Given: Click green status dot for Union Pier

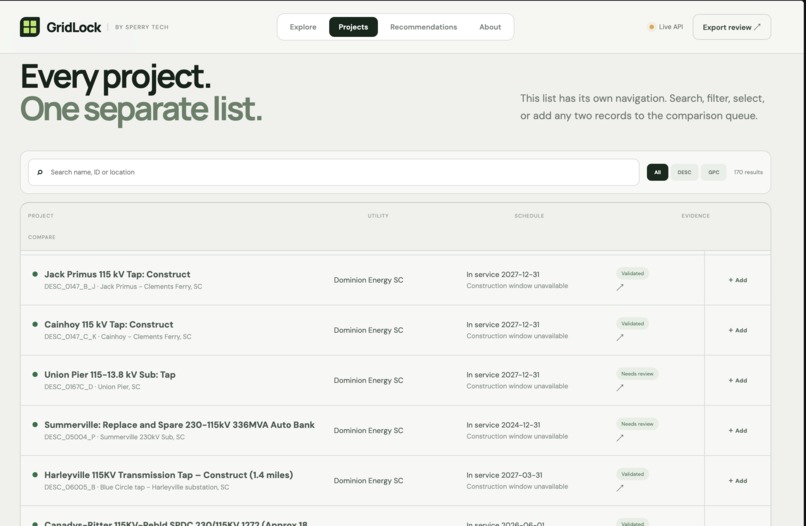Looking at the screenshot, I should pyautogui.click(x=35, y=374).
